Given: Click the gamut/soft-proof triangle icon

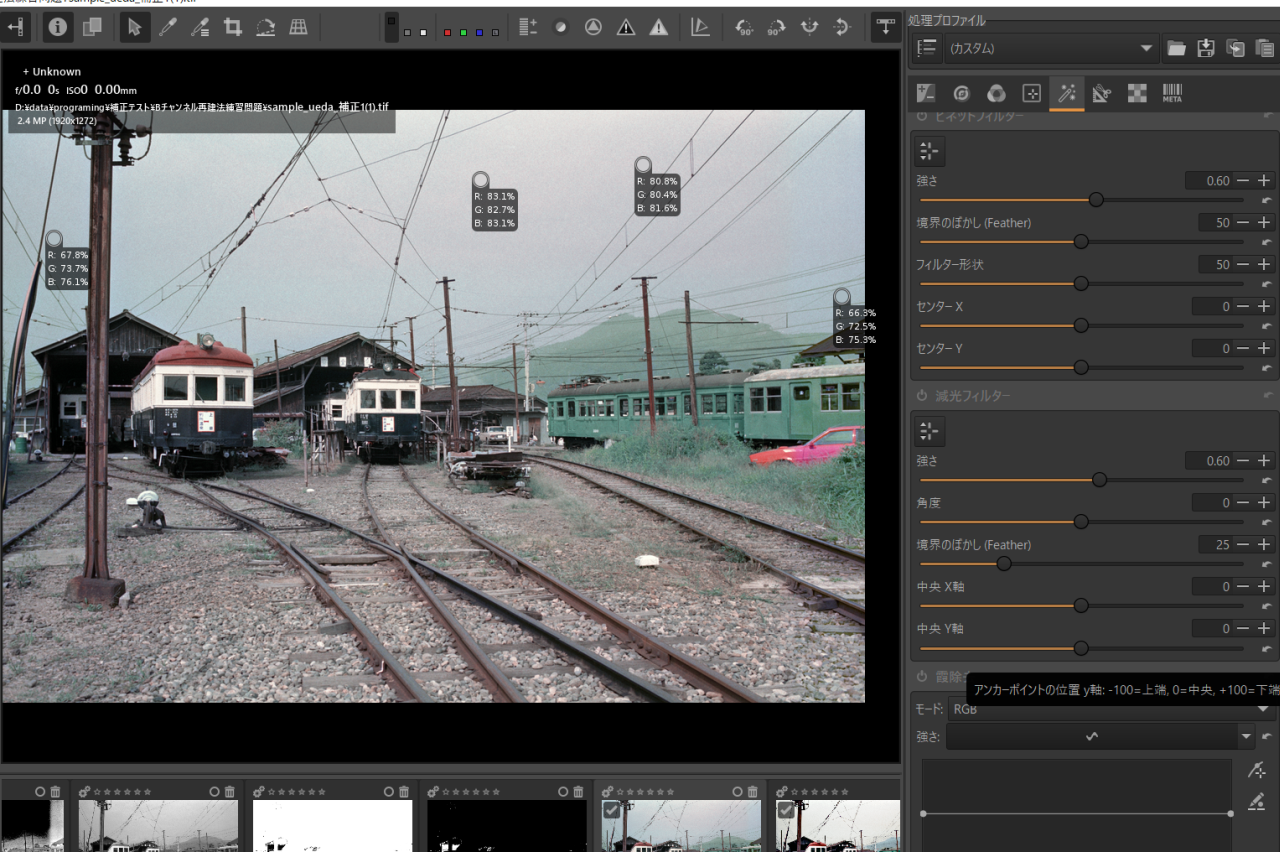Looking at the screenshot, I should [x=701, y=28].
